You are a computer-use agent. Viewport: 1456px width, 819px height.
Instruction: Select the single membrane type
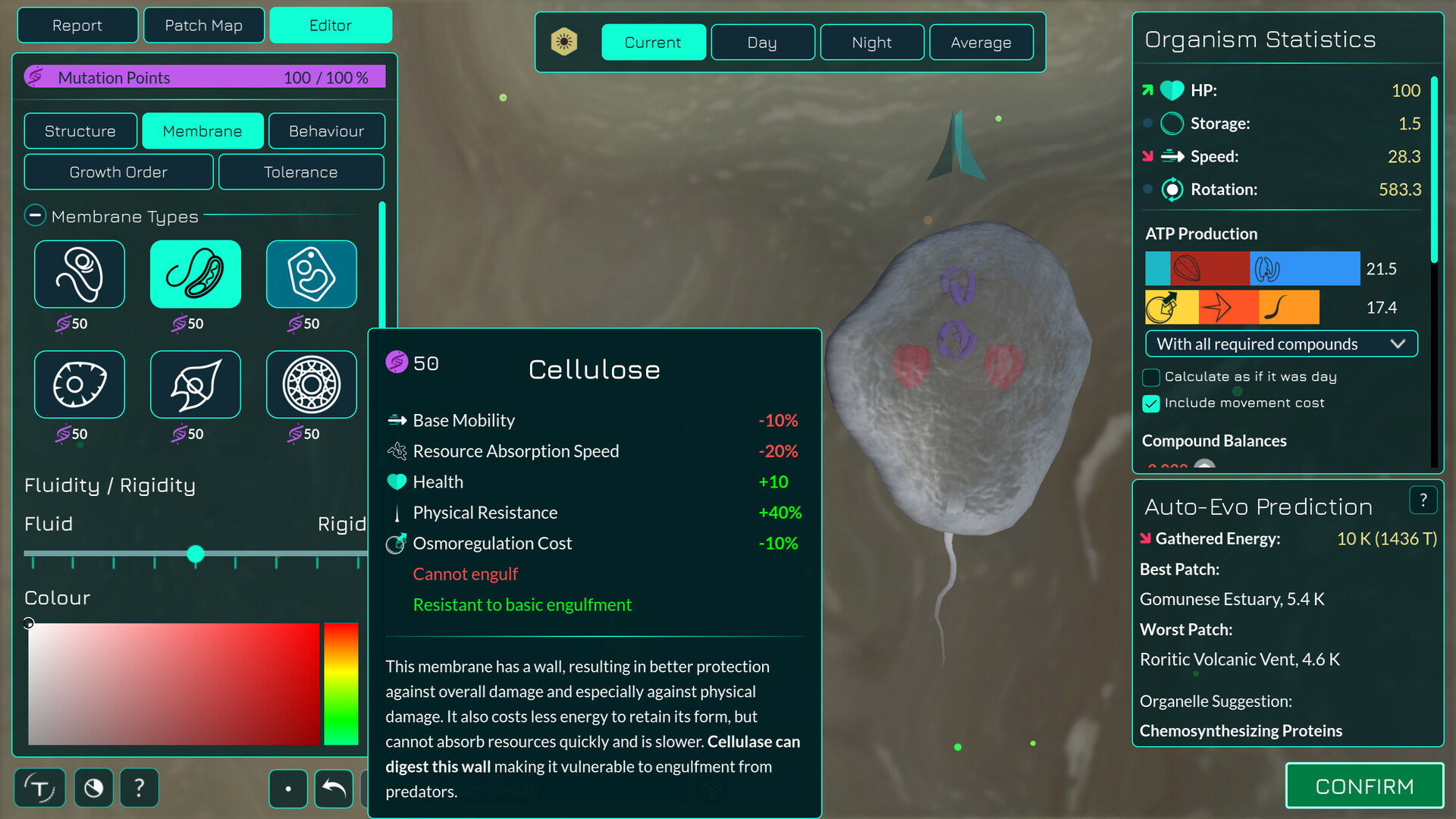tap(79, 274)
